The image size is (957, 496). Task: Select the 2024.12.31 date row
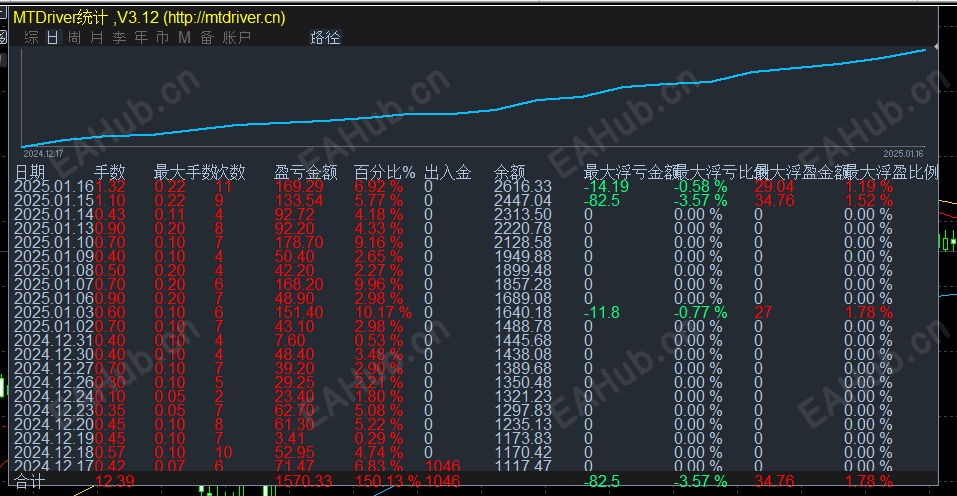coord(54,341)
